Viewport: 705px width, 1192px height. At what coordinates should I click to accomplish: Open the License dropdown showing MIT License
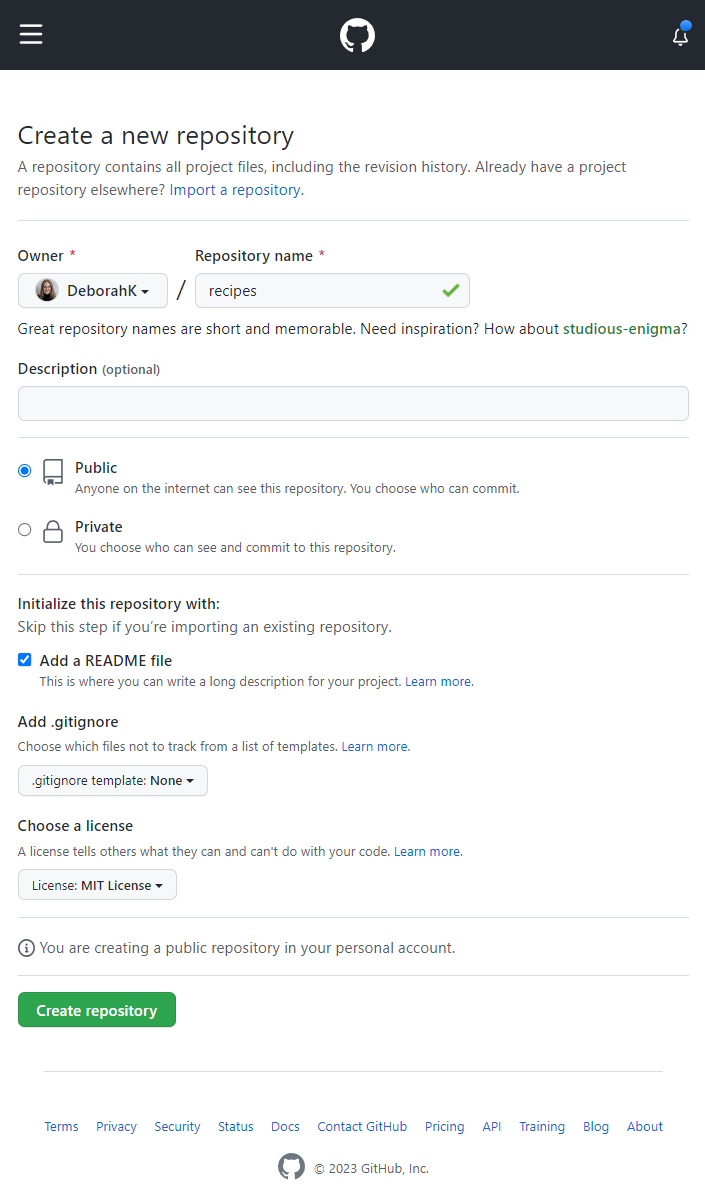pyautogui.click(x=96, y=884)
